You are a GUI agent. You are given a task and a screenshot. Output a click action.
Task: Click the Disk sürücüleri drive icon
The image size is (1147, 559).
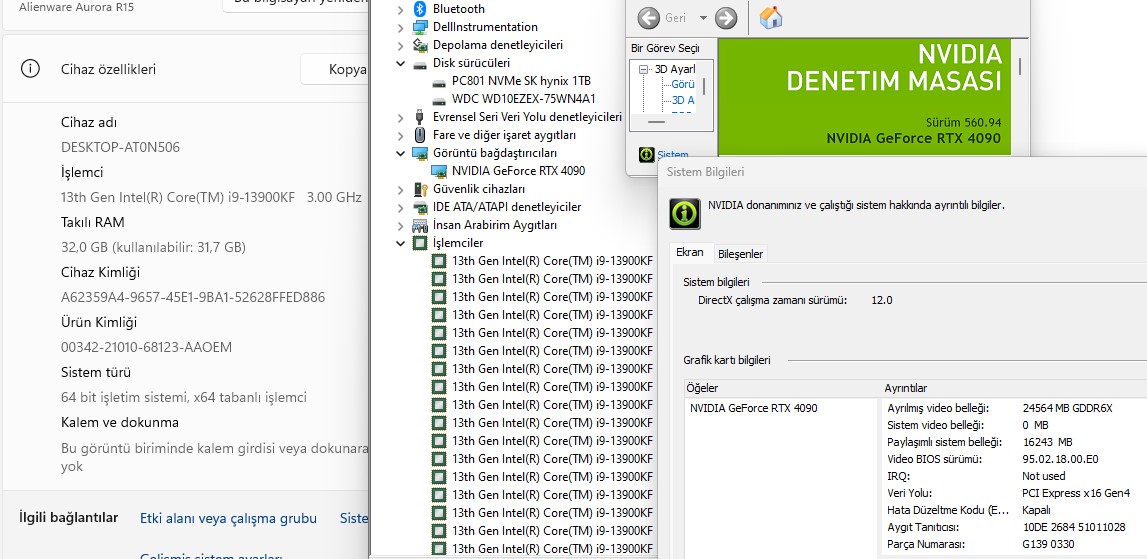coord(420,63)
